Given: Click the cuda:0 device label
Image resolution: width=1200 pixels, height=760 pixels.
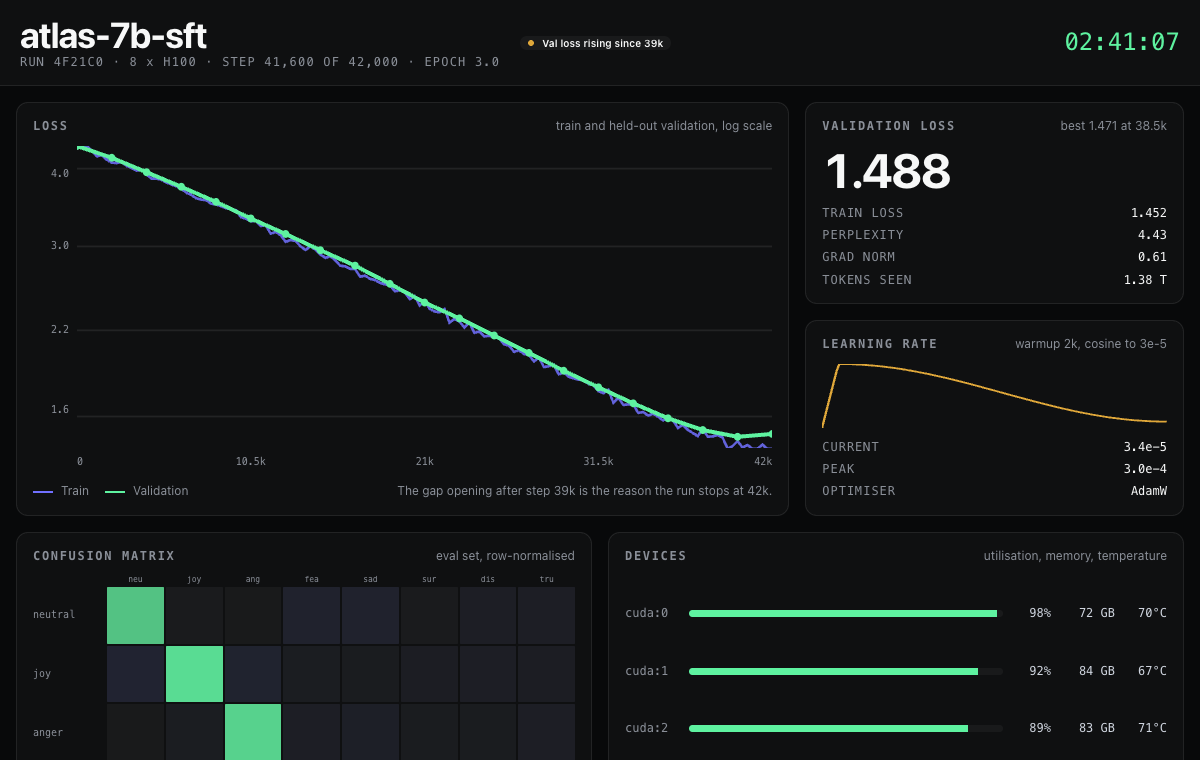Looking at the screenshot, I should click(646, 613).
